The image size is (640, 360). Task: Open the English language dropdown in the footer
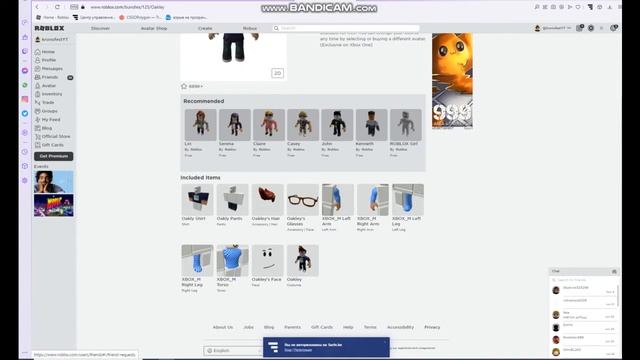(233, 351)
